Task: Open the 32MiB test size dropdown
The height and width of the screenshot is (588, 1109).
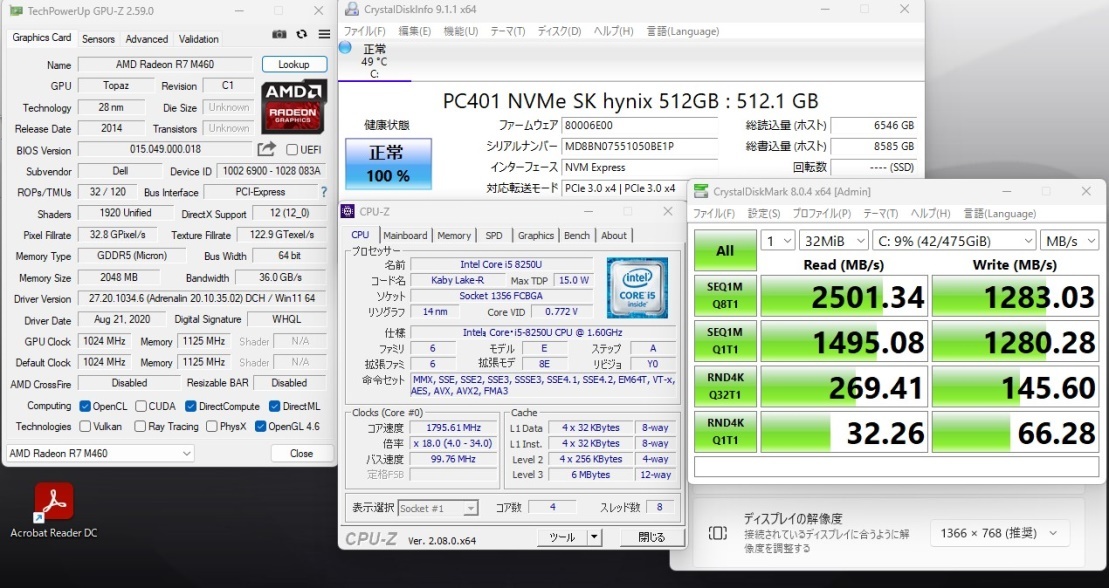Action: (x=834, y=241)
